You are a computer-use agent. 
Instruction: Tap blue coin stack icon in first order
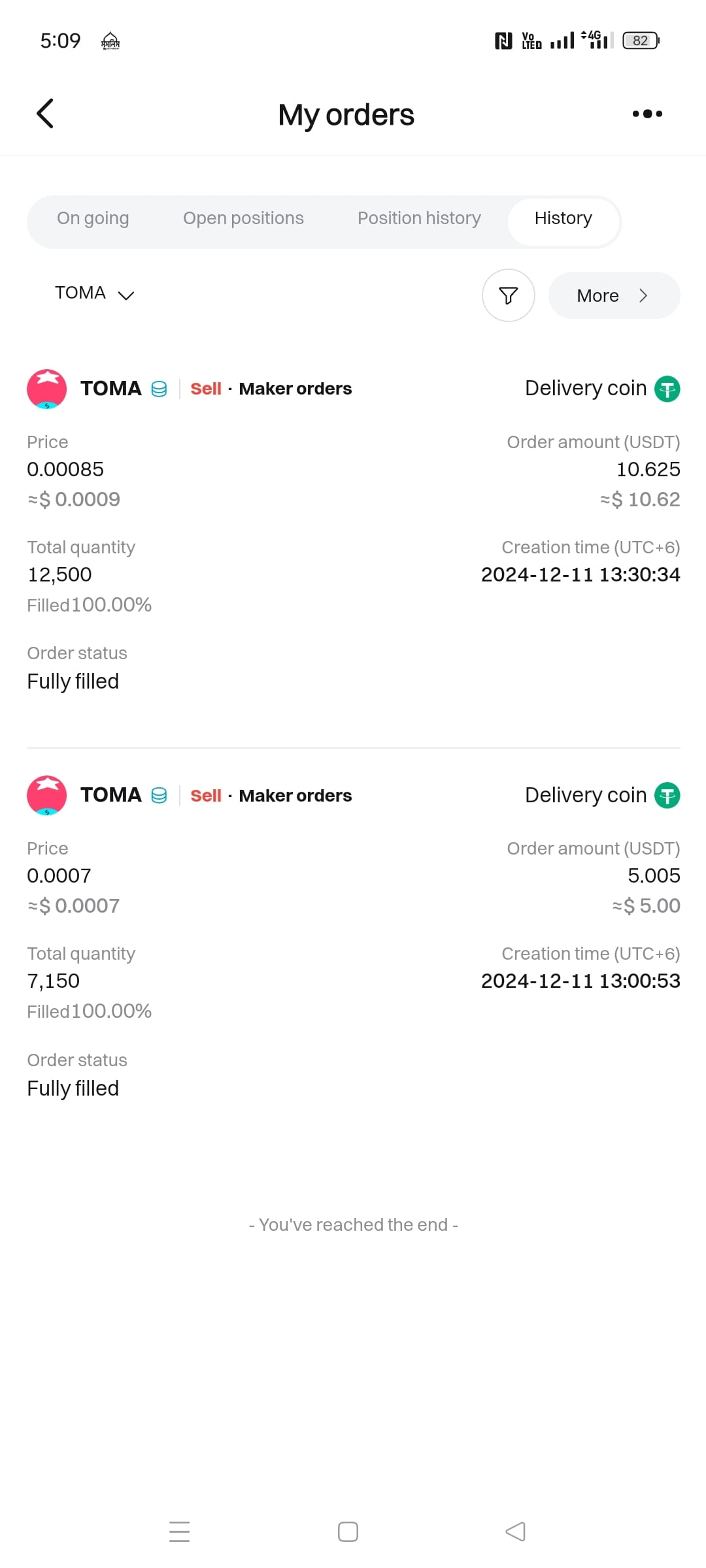click(x=159, y=389)
